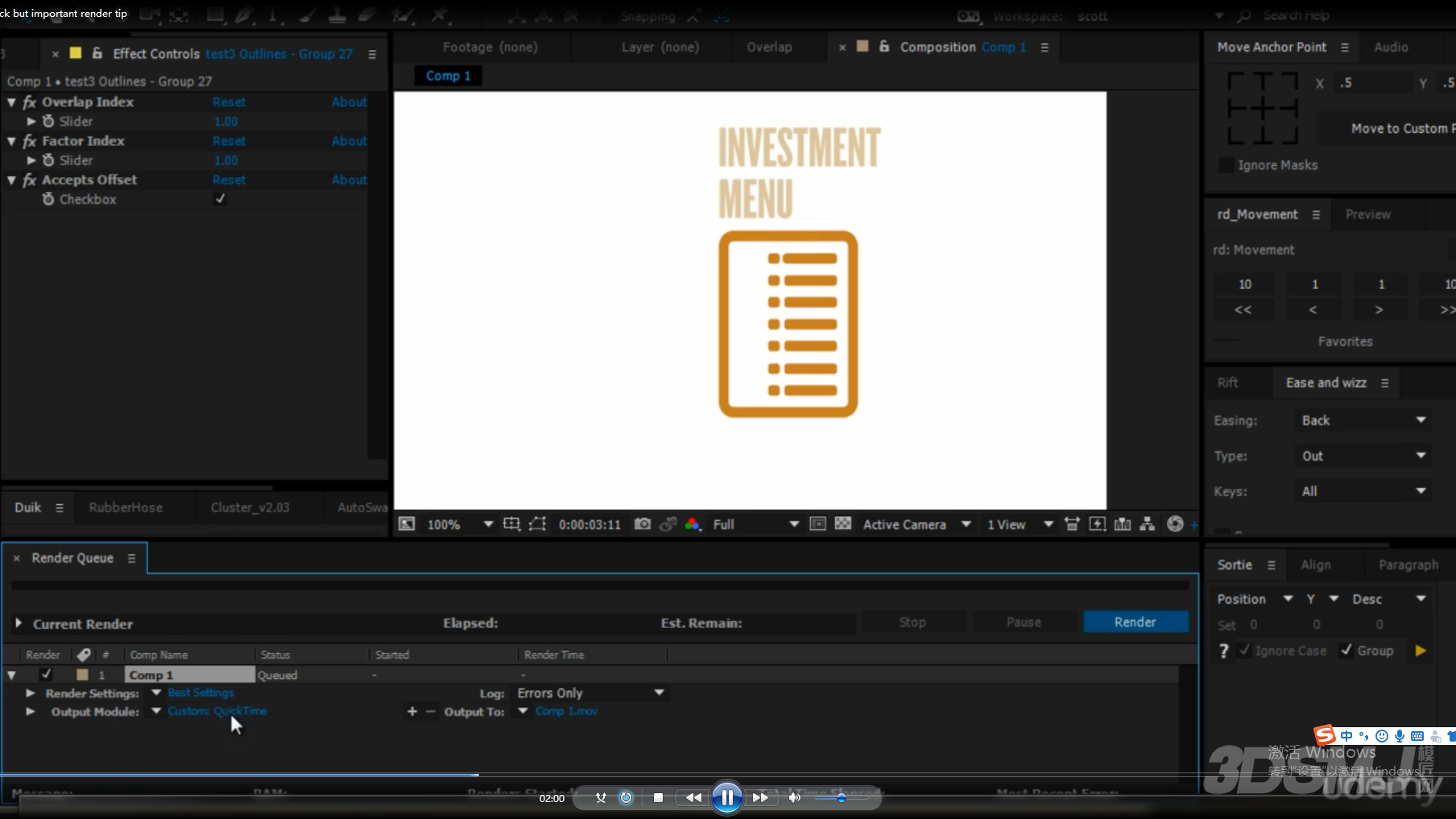This screenshot has height=819, width=1456.
Task: Toggle Ignore Masks checkbox
Action: pyautogui.click(x=1226, y=165)
